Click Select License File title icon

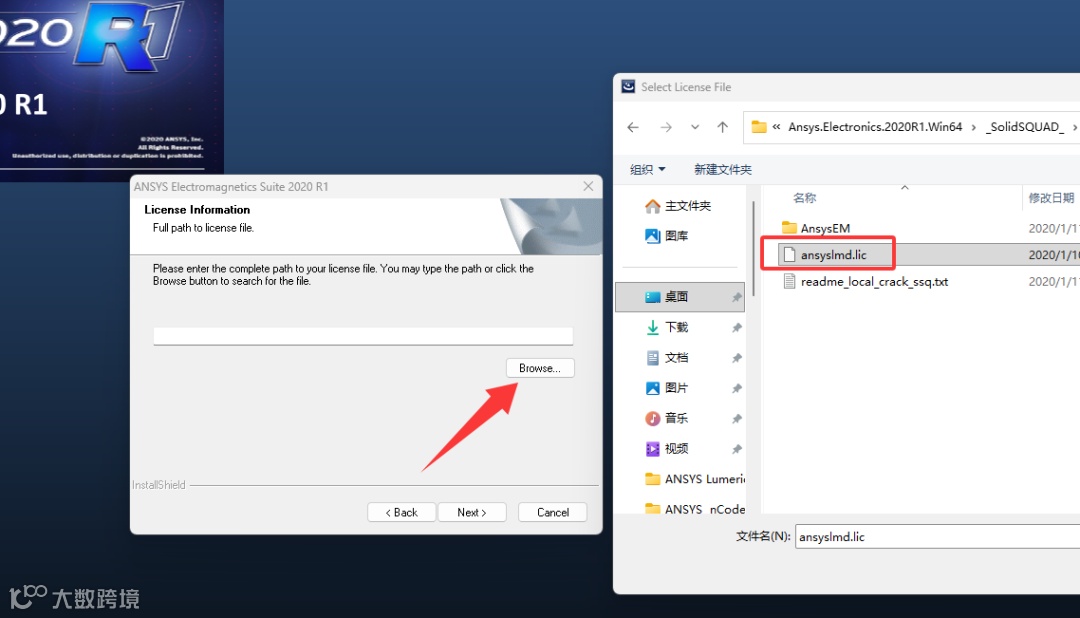click(628, 86)
